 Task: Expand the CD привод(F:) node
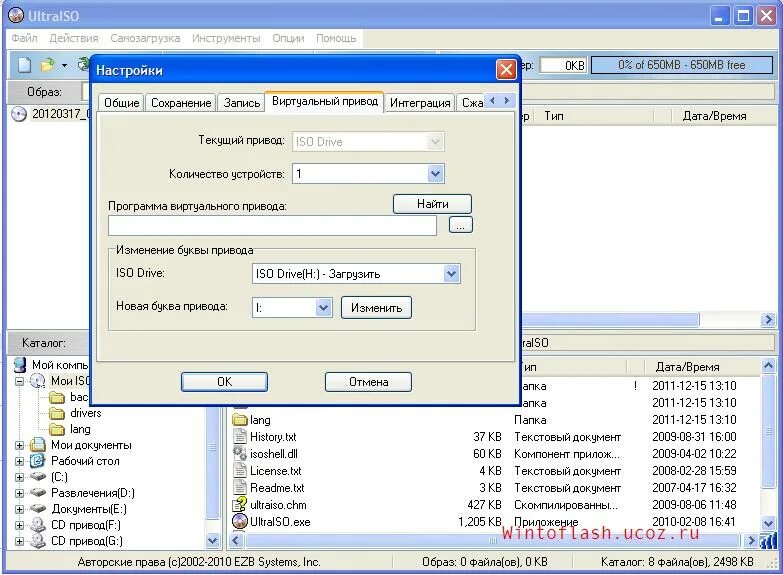click(x=19, y=525)
